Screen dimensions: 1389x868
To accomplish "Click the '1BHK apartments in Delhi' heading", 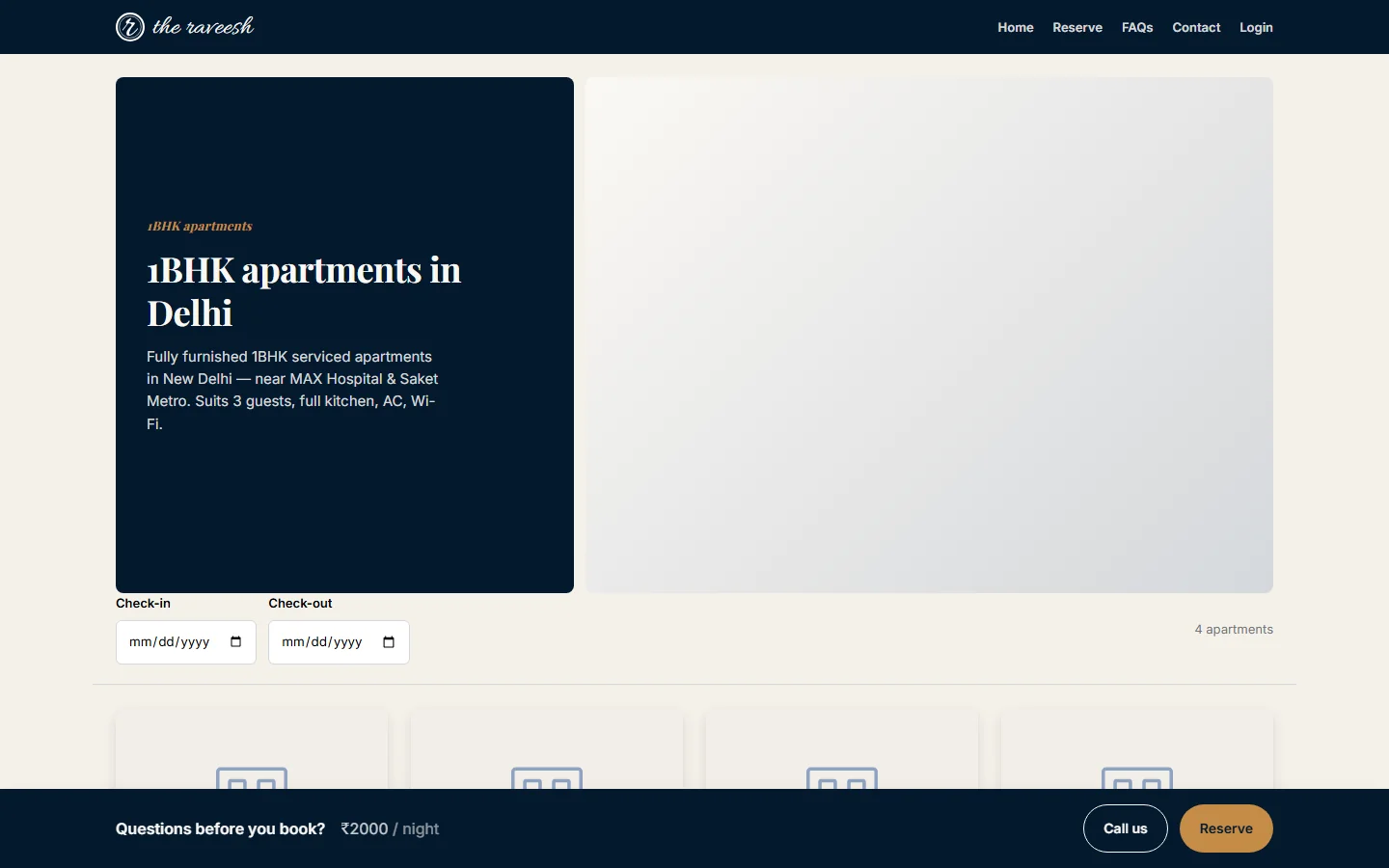I will tap(304, 291).
